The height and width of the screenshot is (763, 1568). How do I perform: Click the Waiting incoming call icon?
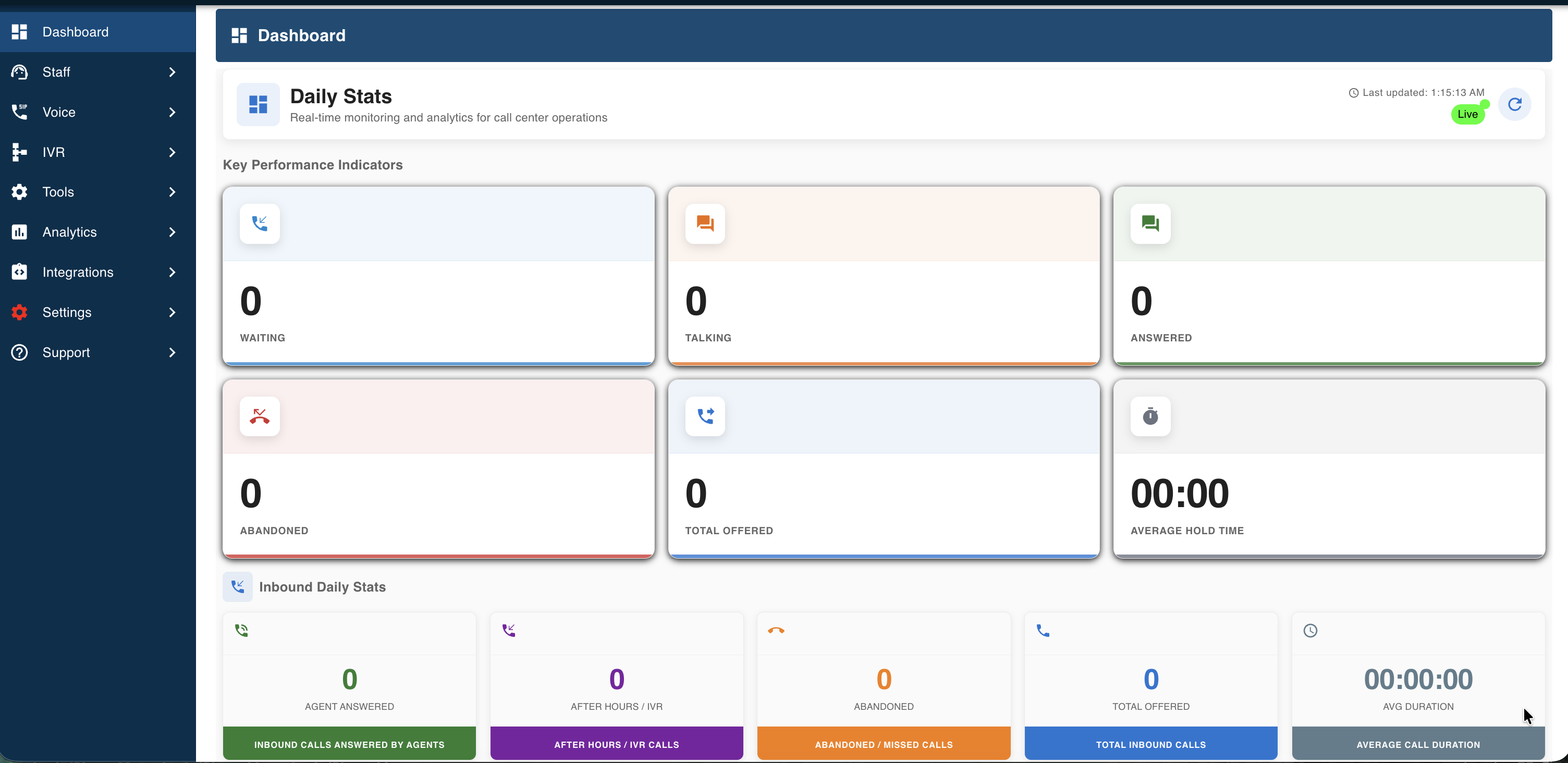(x=260, y=223)
